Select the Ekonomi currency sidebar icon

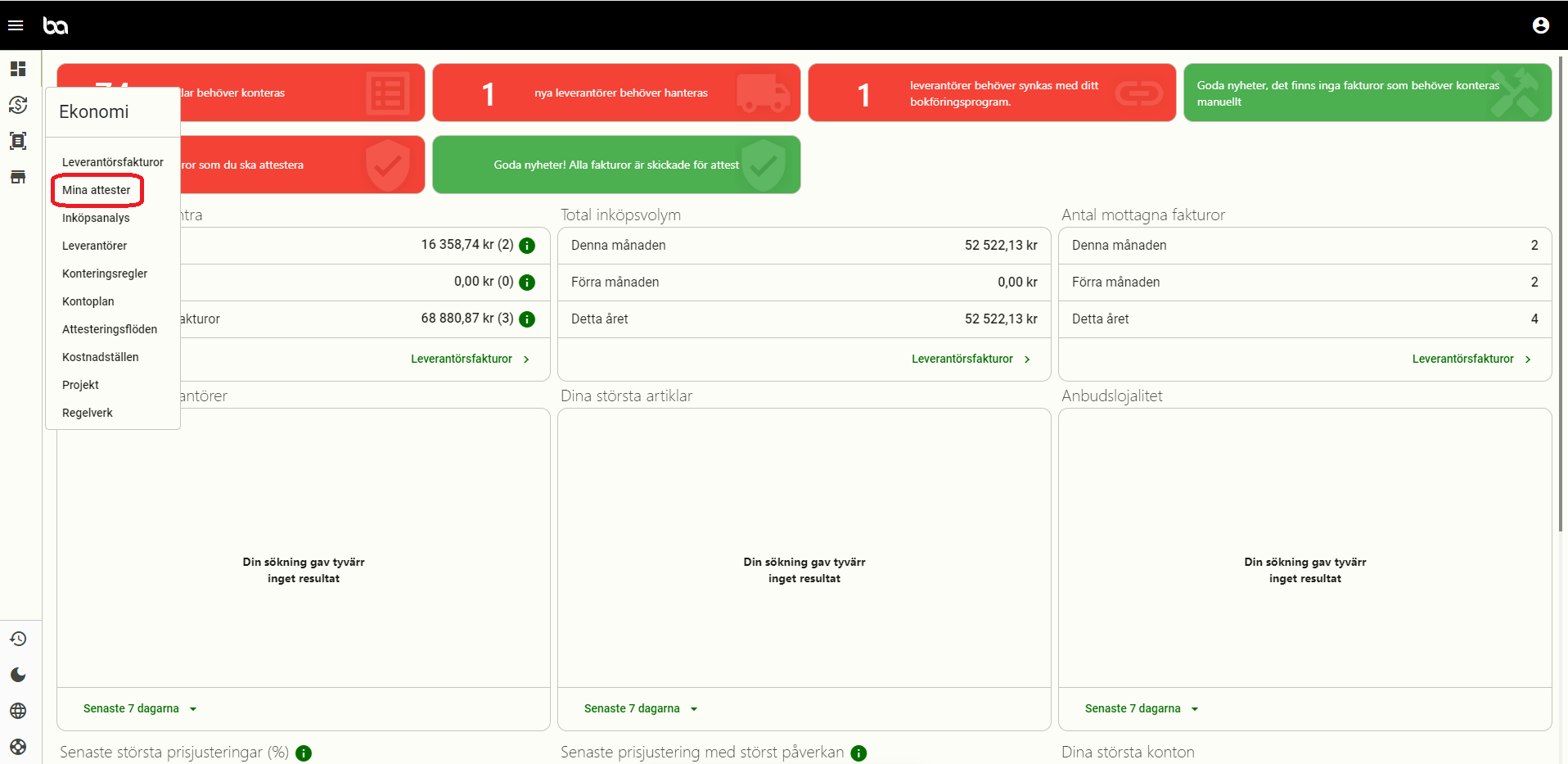[18, 105]
